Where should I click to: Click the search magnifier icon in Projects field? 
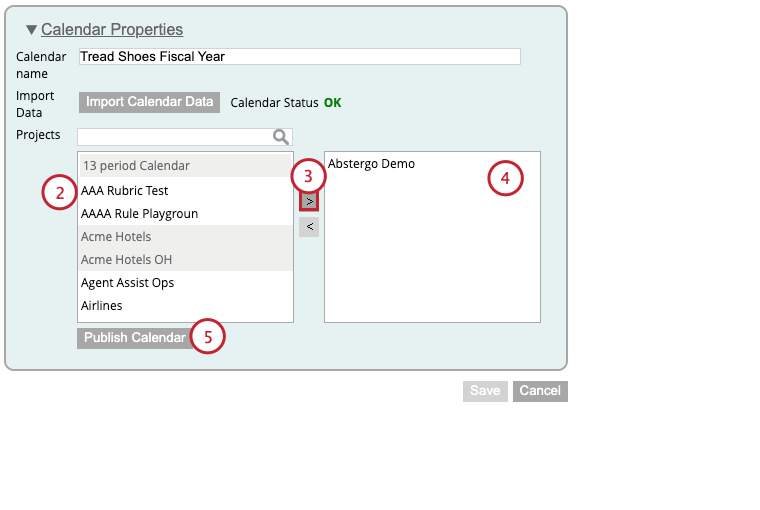click(x=282, y=137)
